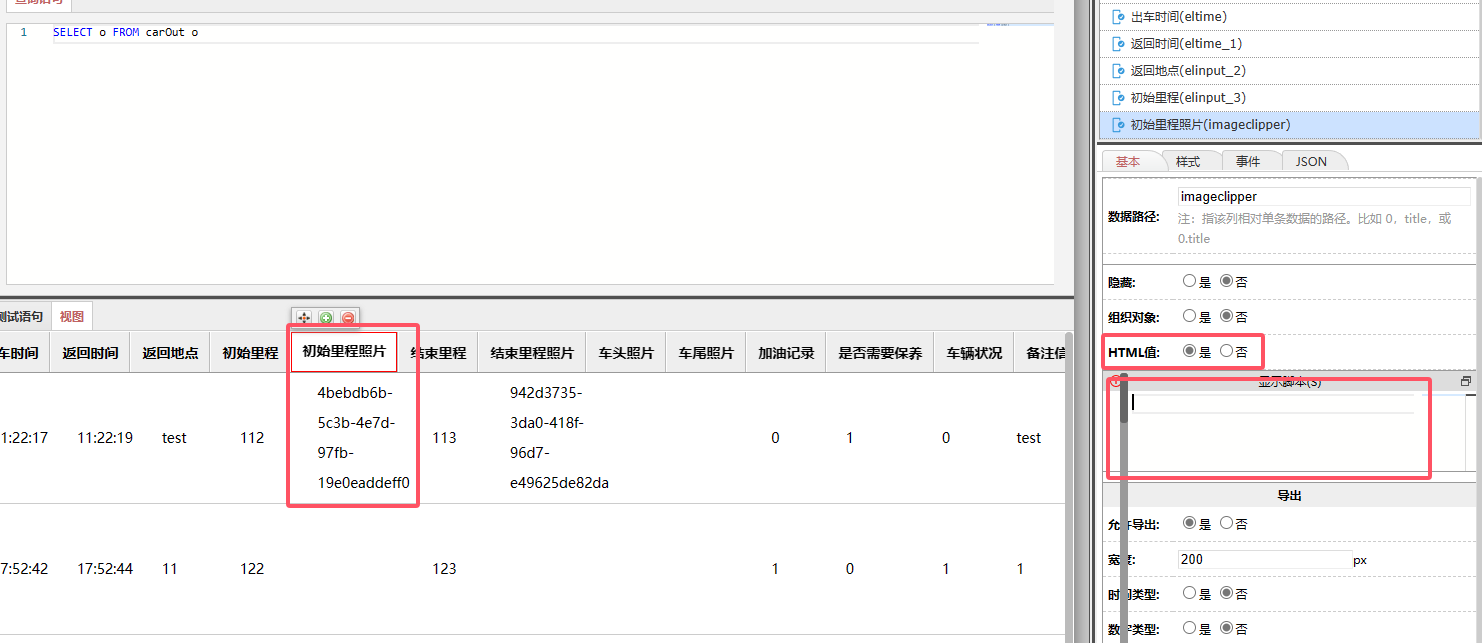The width and height of the screenshot is (1482, 643).
Task: Set 数字类型 to 否
Action: click(x=1227, y=629)
